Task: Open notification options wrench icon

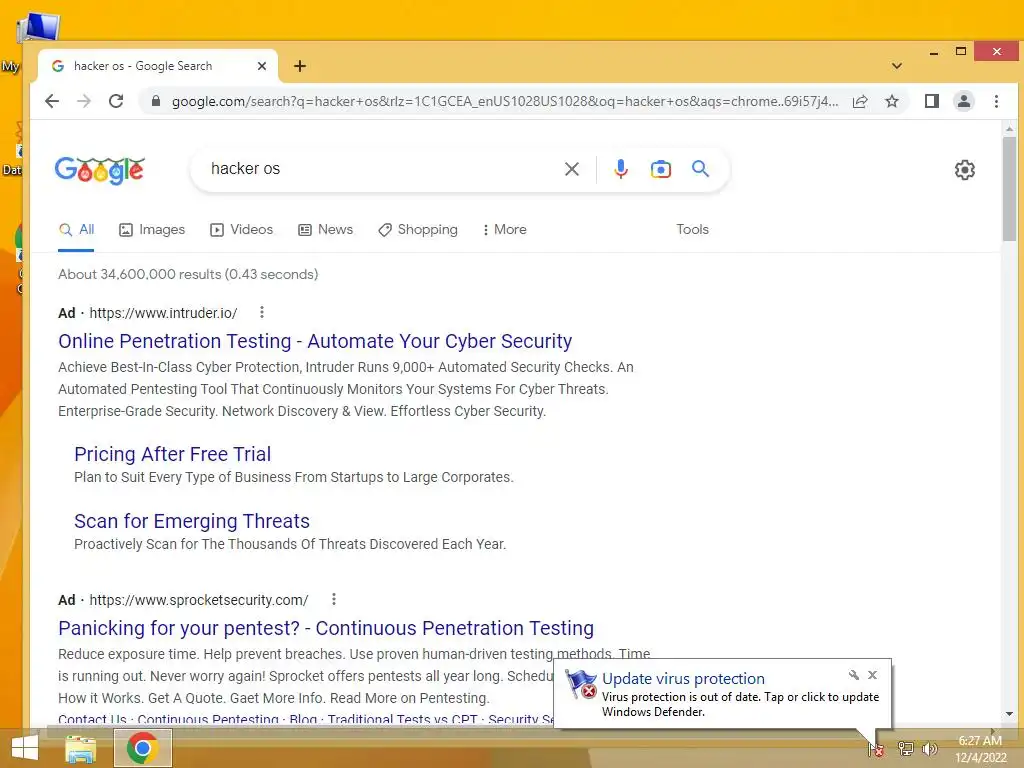Action: pyautogui.click(x=854, y=675)
